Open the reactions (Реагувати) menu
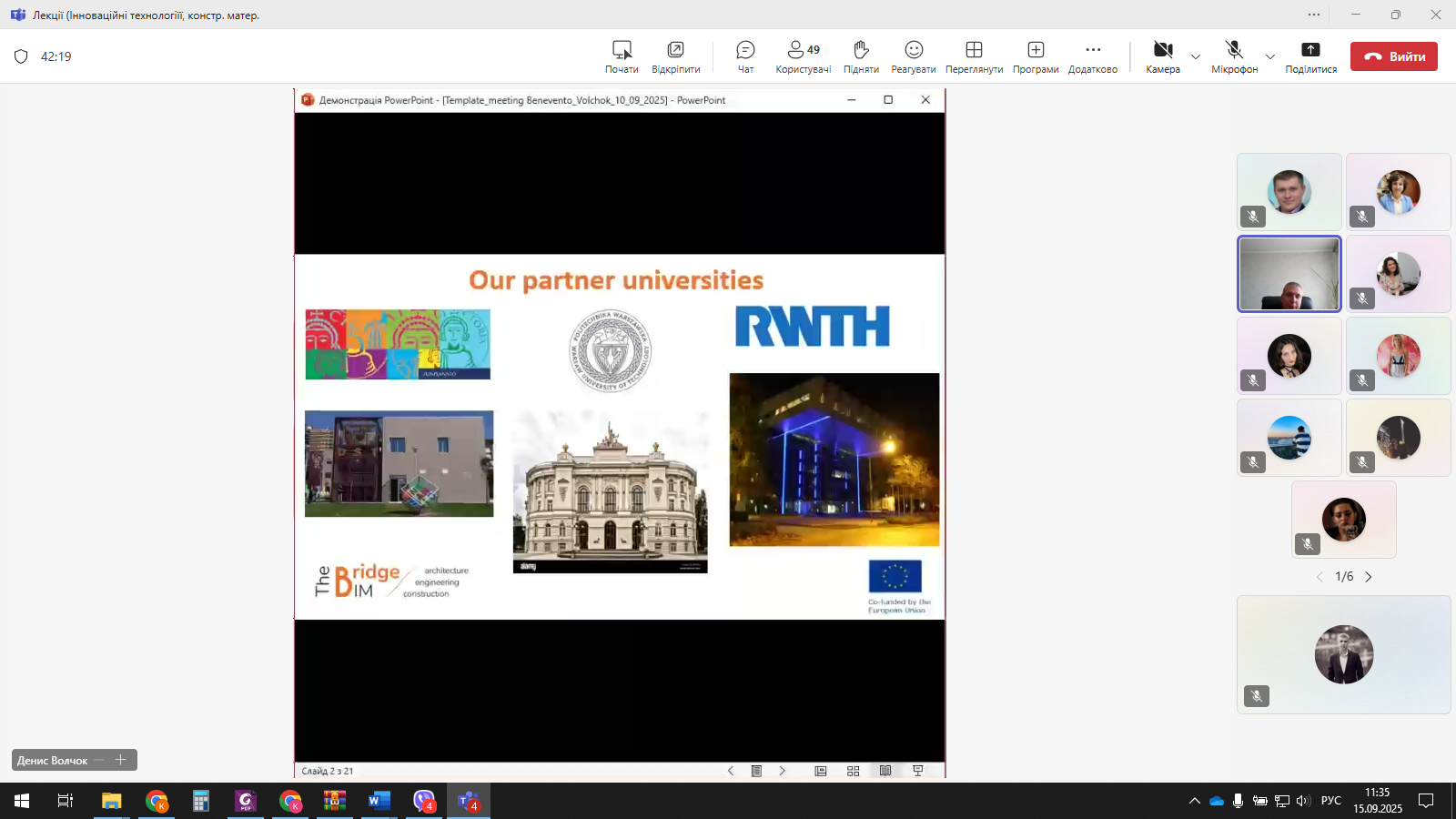Screen dimensions: 1456x819 (914, 56)
